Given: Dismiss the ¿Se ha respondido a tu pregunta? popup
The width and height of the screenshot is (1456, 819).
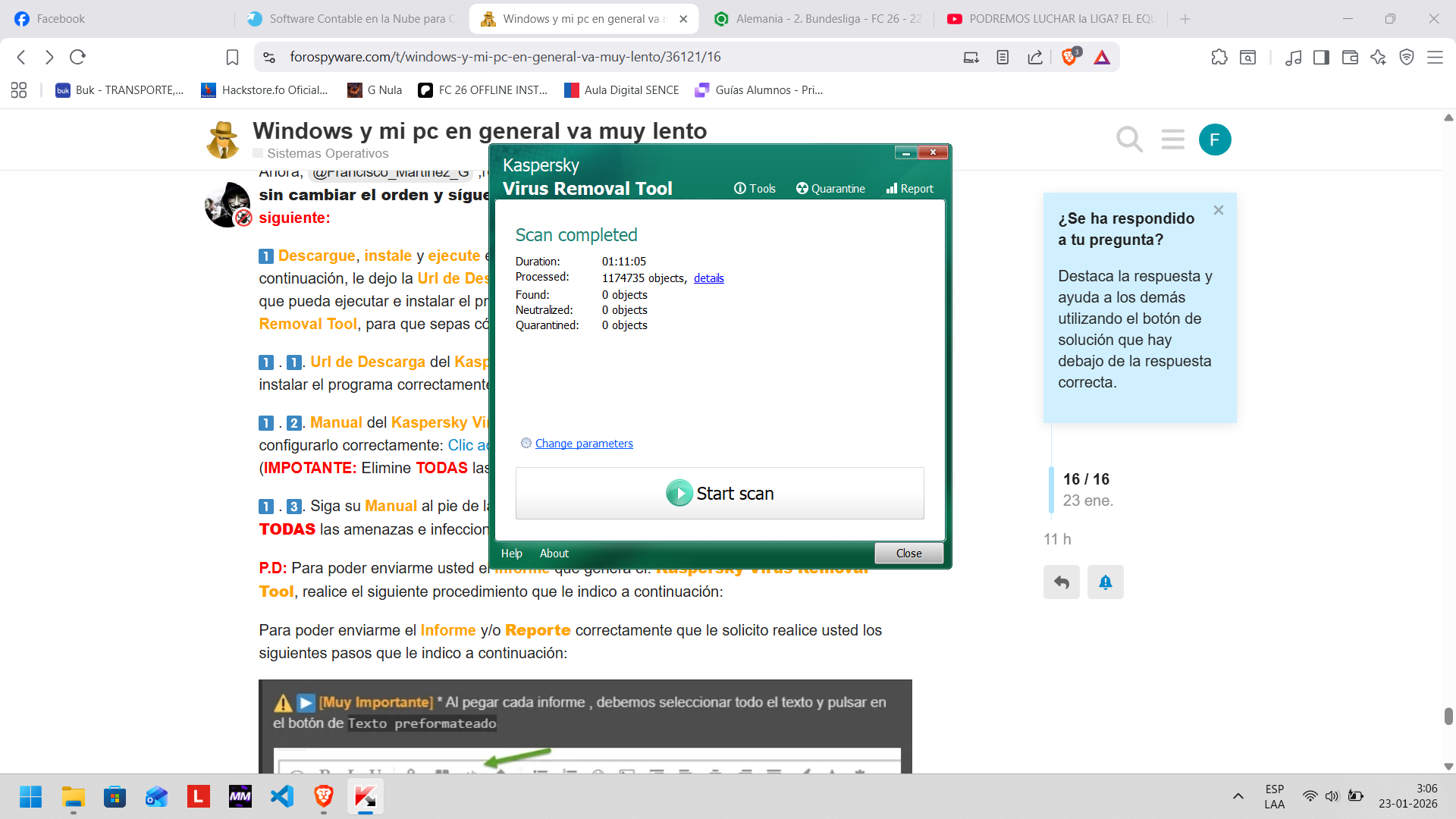Looking at the screenshot, I should [1218, 211].
